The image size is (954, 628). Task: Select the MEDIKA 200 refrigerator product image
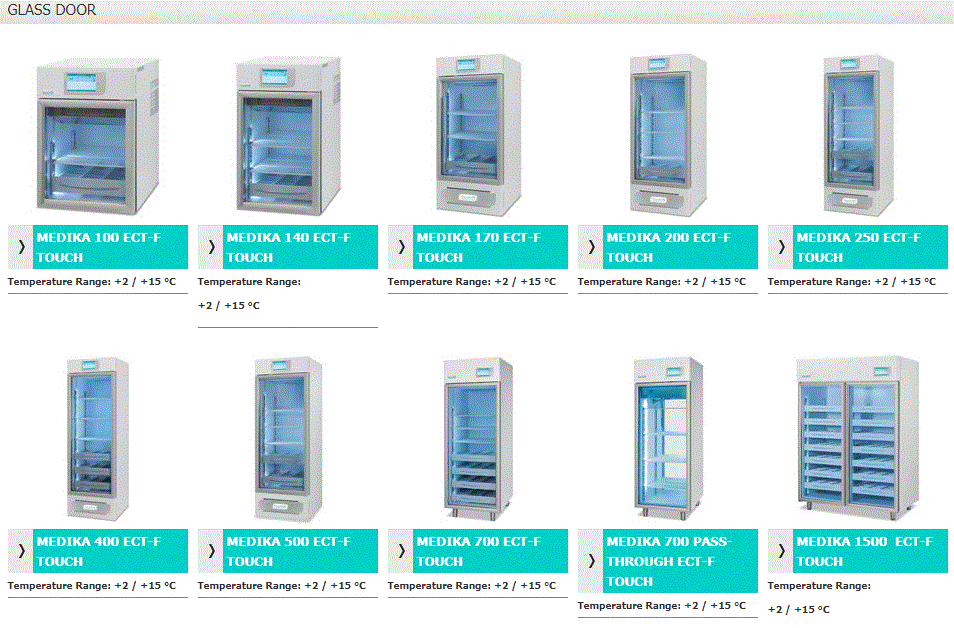tap(668, 135)
